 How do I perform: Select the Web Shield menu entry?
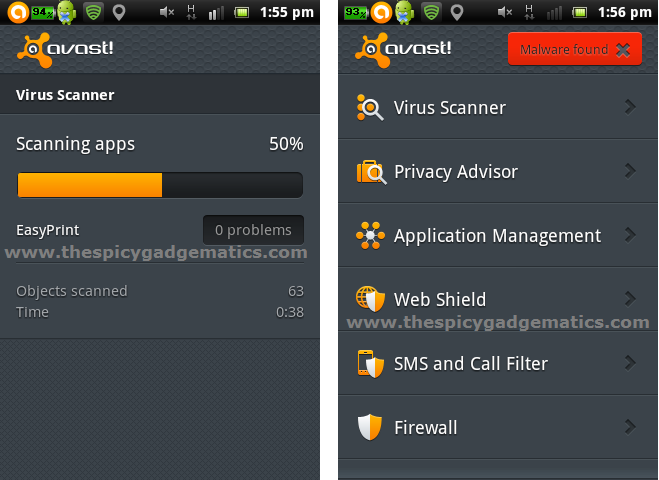point(498,299)
